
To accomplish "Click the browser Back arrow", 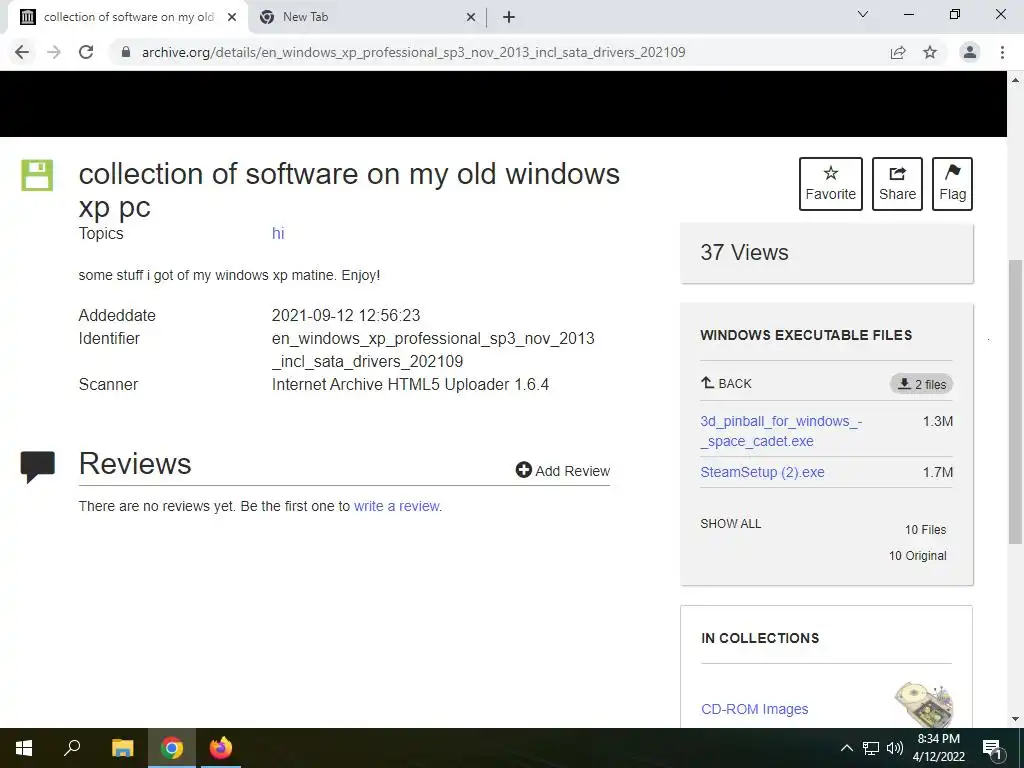I will click(x=22, y=52).
